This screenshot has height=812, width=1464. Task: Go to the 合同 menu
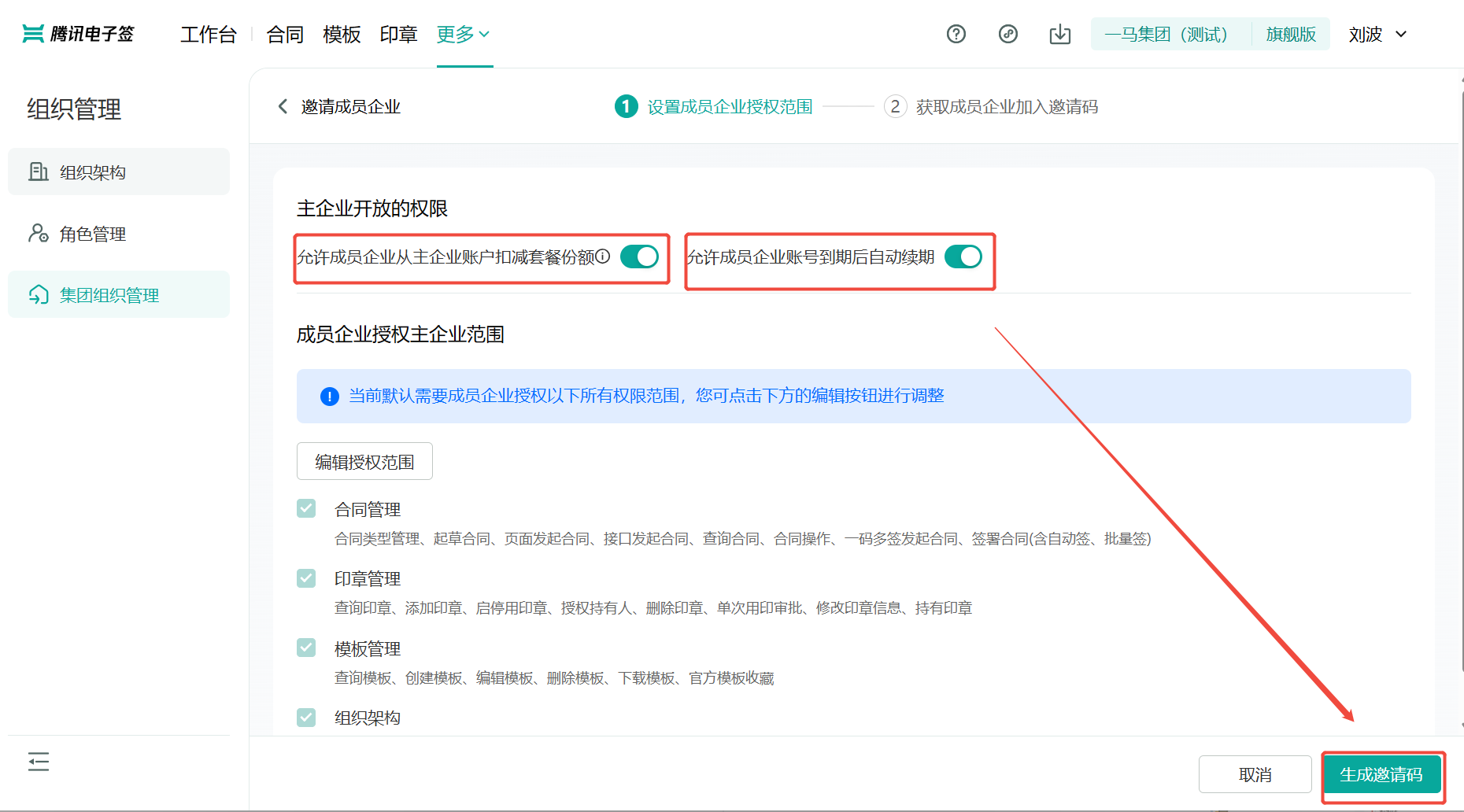pyautogui.click(x=285, y=34)
